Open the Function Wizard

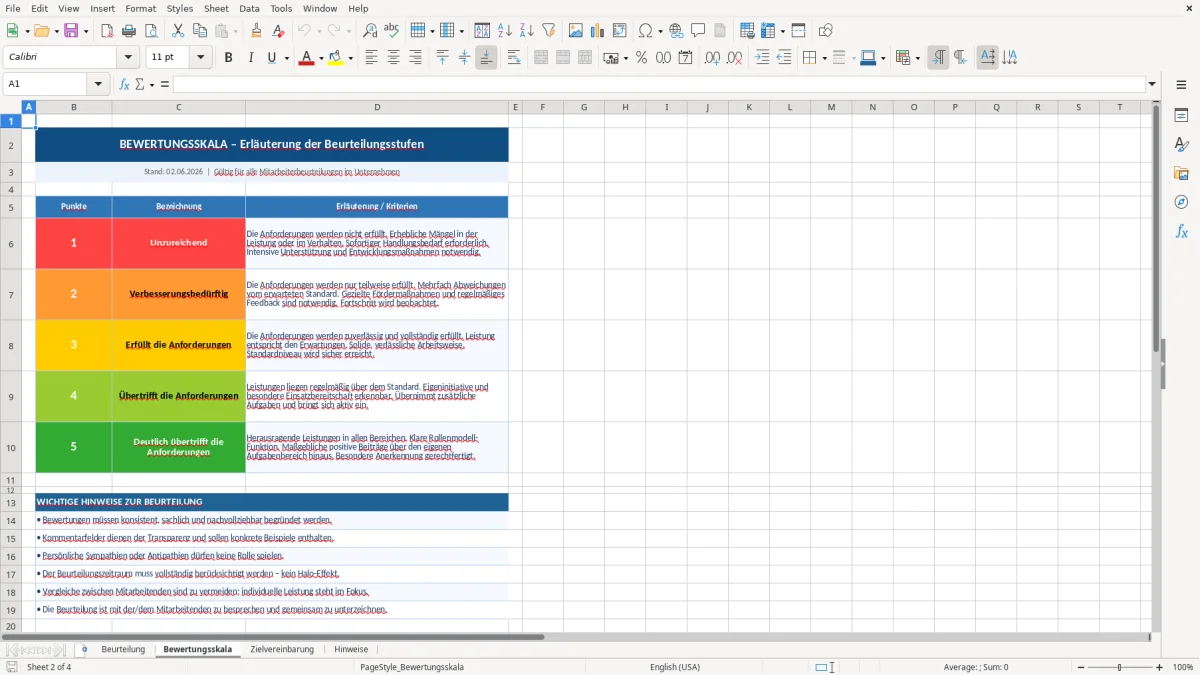click(x=125, y=84)
